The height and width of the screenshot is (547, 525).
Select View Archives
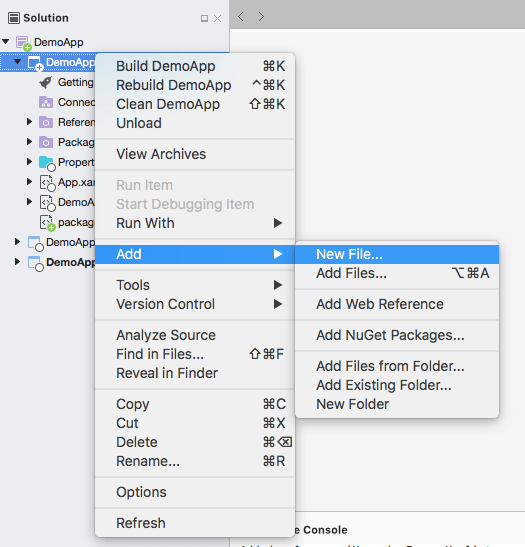195,154
